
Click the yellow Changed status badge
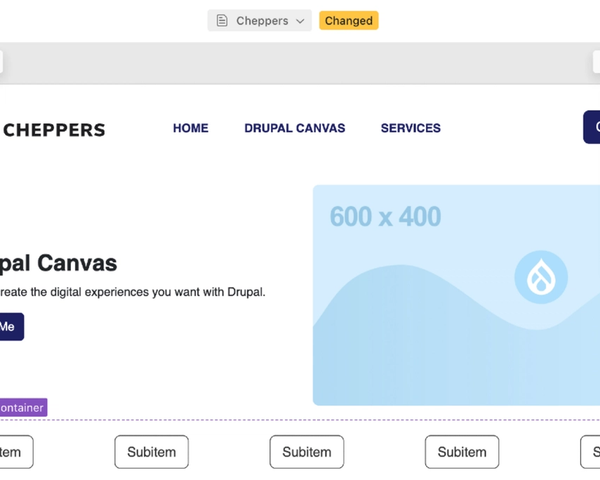(x=349, y=21)
